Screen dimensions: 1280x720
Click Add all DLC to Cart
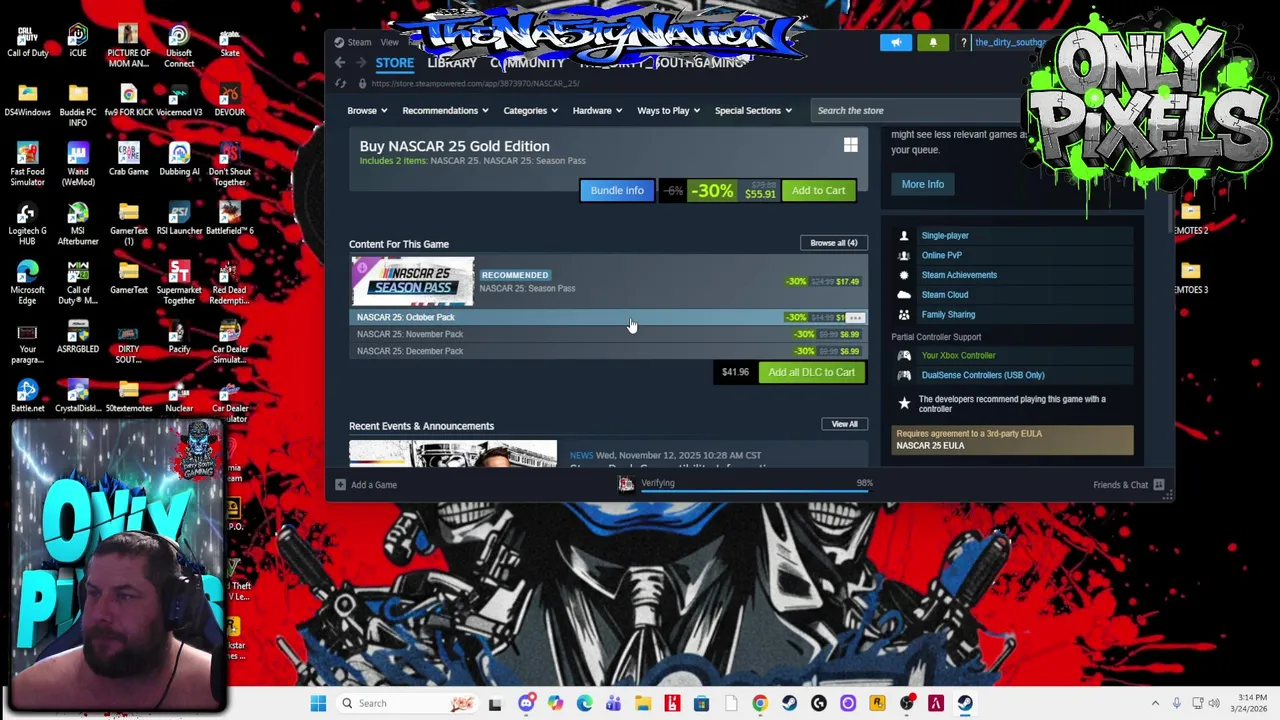coord(811,372)
